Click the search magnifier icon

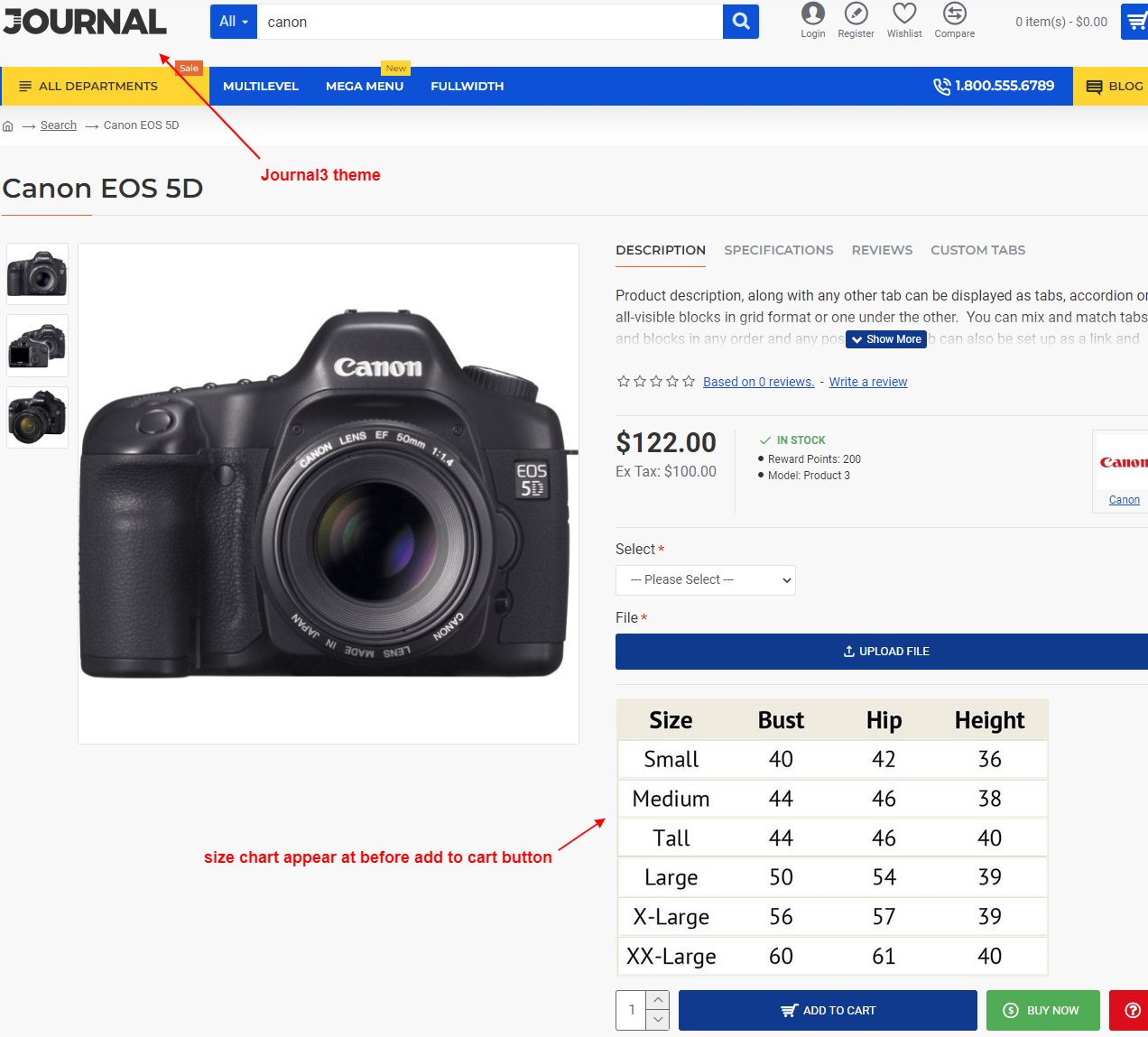tap(740, 22)
